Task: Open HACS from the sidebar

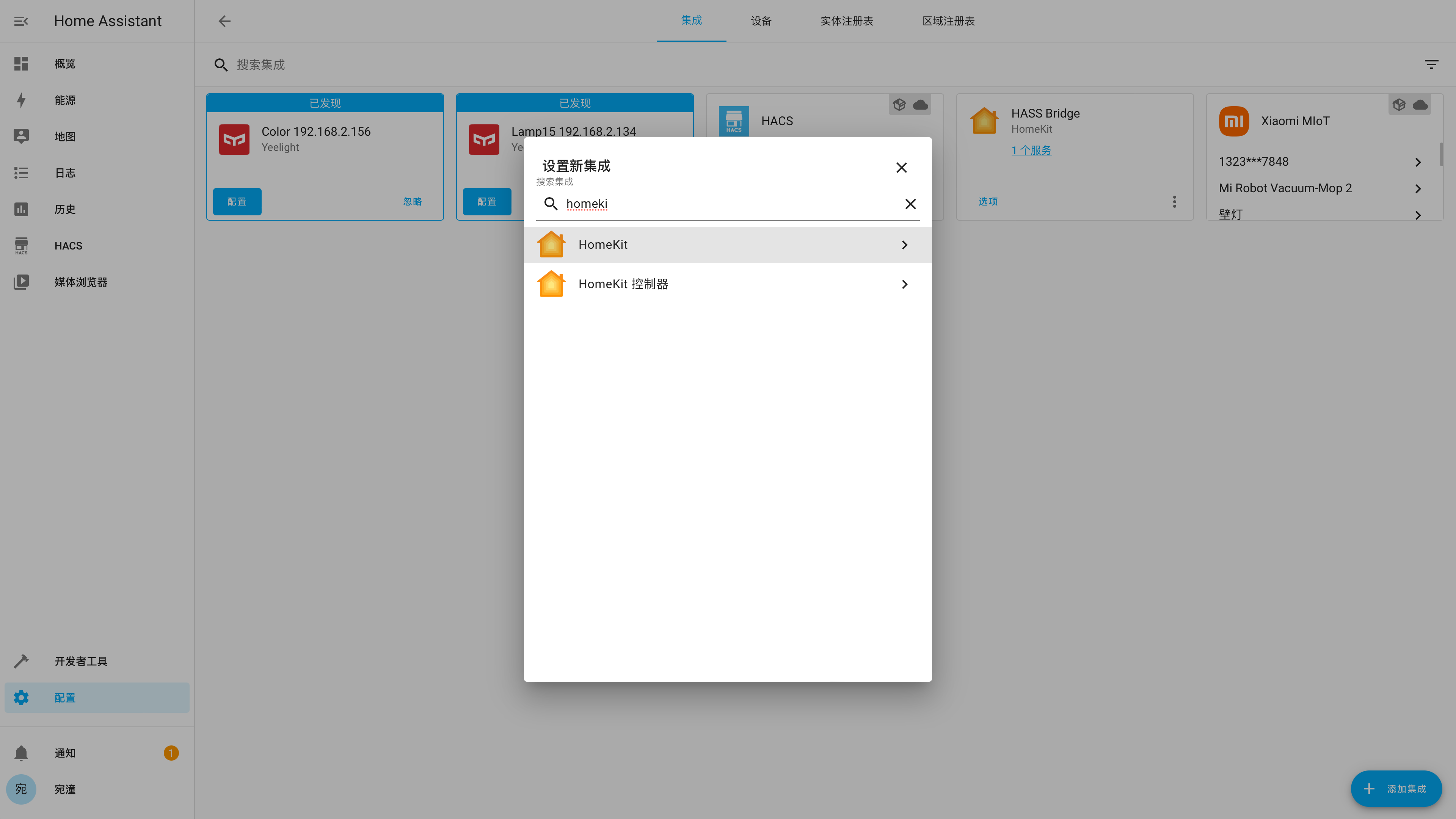Action: 68,246
